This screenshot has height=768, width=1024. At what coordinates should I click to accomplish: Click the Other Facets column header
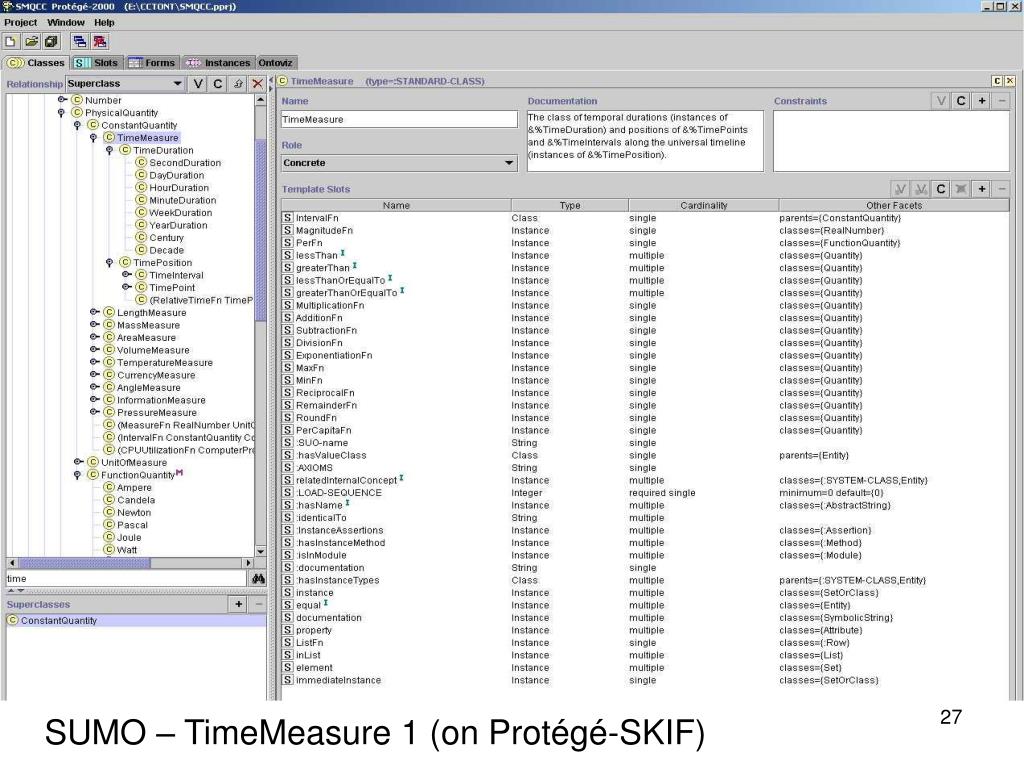click(x=894, y=205)
